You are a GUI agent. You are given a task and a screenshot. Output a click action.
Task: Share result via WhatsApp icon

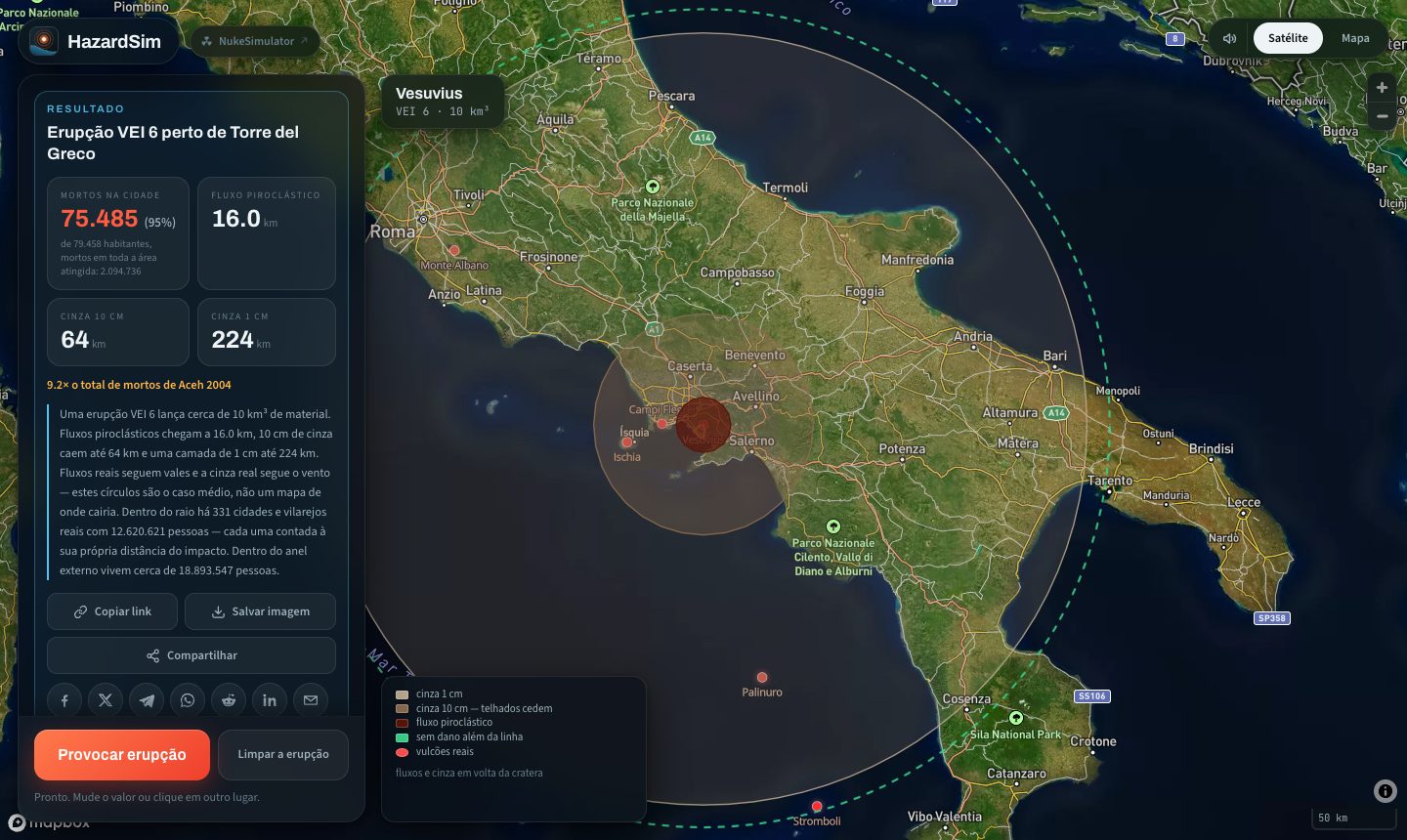click(x=188, y=700)
